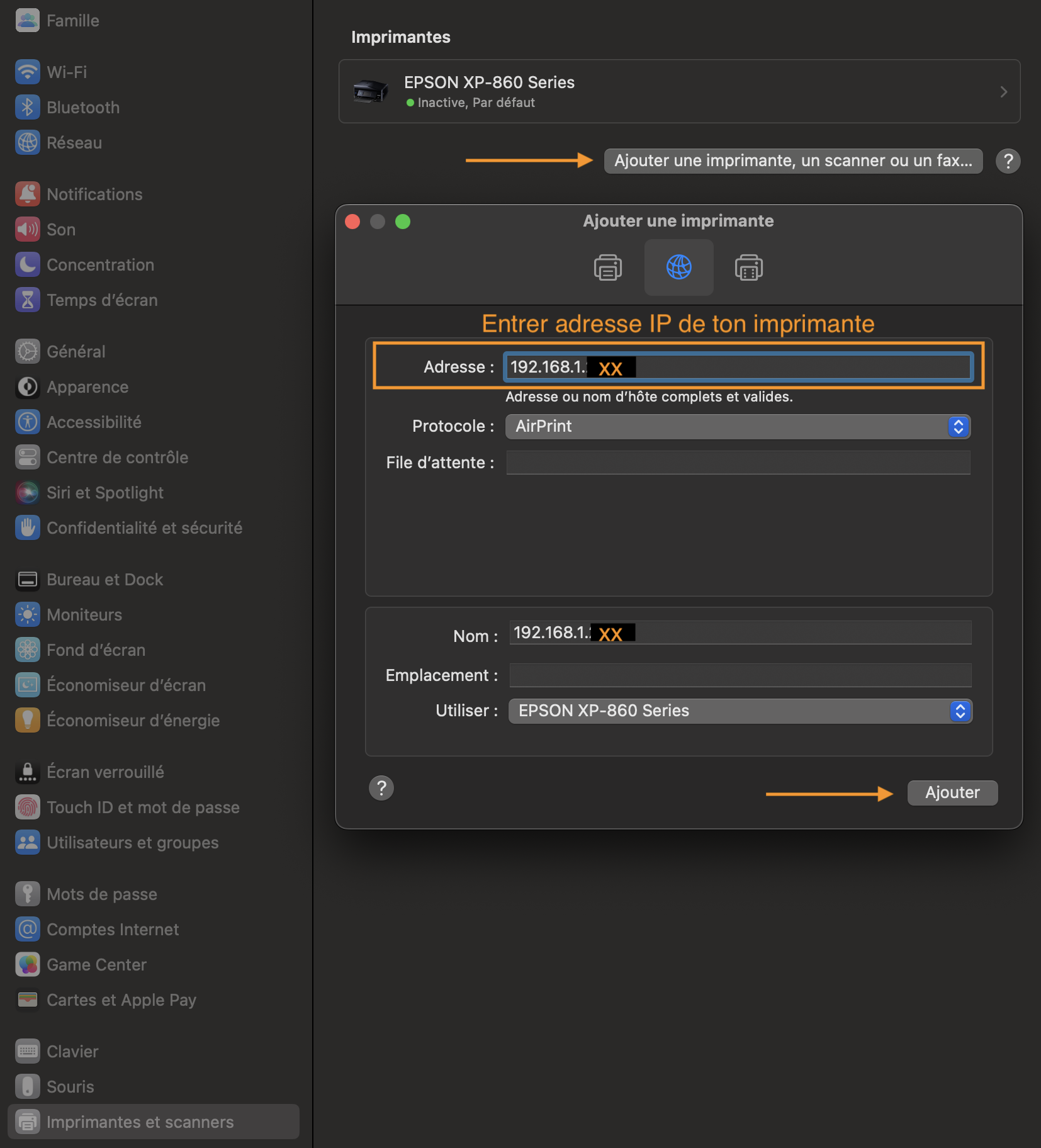Screen dimensions: 1041x1148
Task: Click the Nom text field
Action: click(x=799, y=633)
